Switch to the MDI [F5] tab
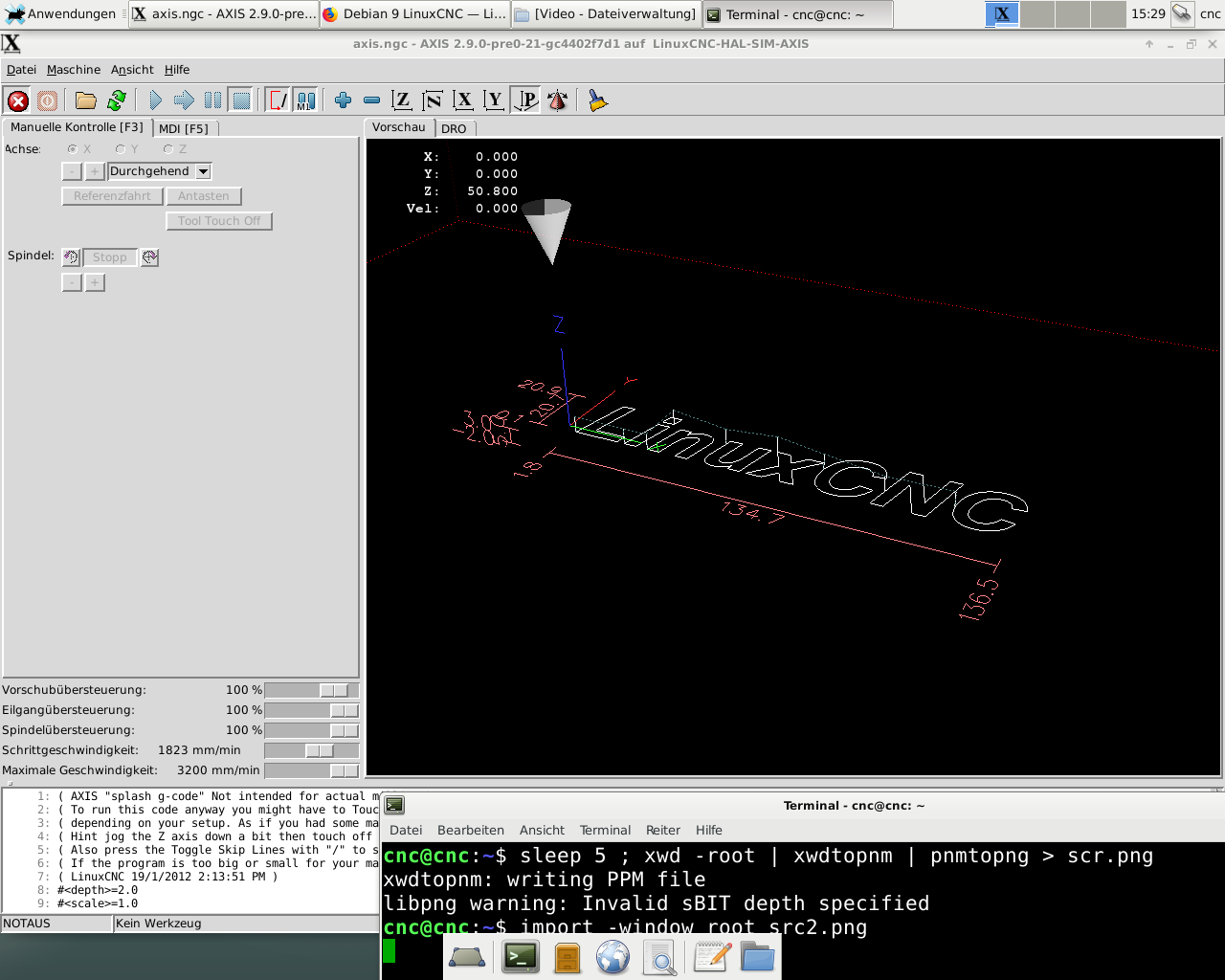The image size is (1225, 980). point(184,128)
